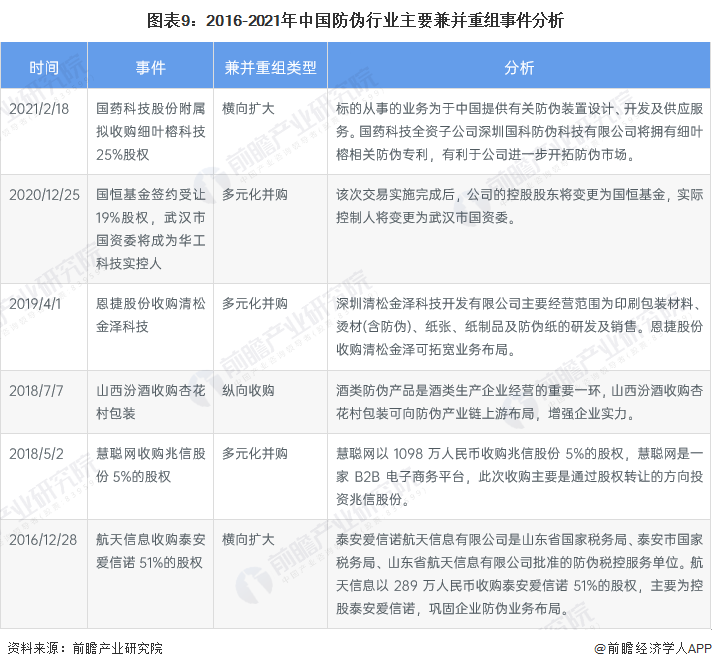Click analysis text starting '慧聪网以 1098 万人民币'

click(x=519, y=476)
